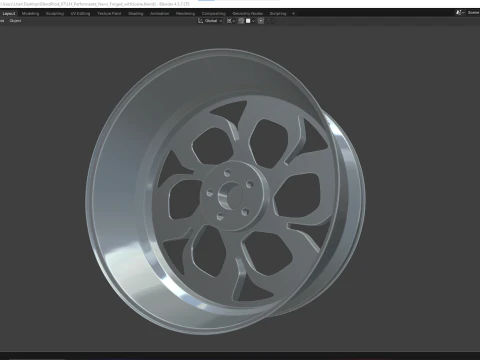Switch to the Layout workspace tab

point(9,14)
